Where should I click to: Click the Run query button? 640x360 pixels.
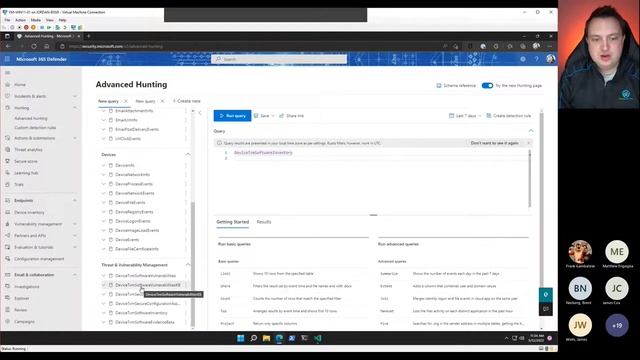[232, 116]
